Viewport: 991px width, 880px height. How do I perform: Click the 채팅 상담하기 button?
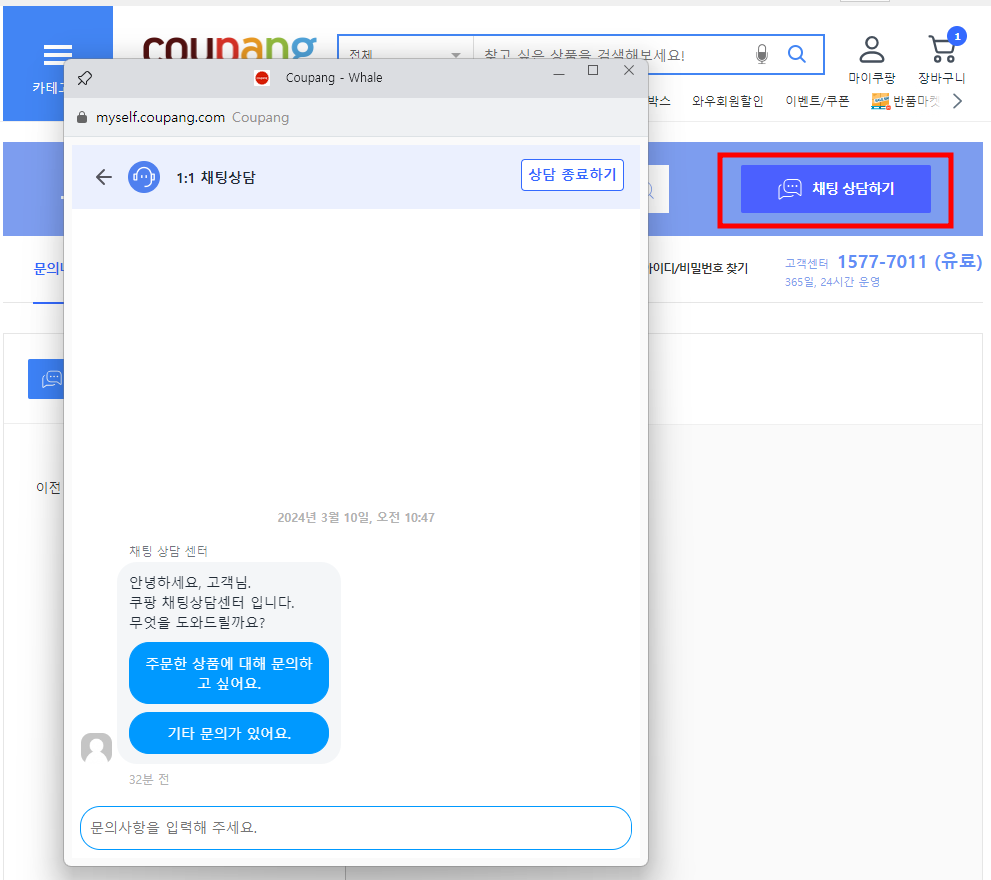point(836,190)
